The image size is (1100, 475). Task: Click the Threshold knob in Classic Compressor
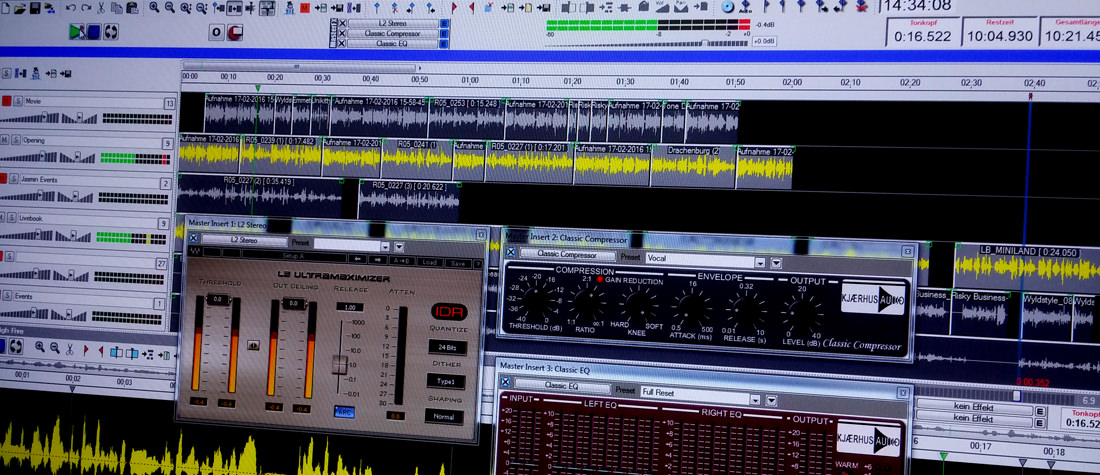537,300
